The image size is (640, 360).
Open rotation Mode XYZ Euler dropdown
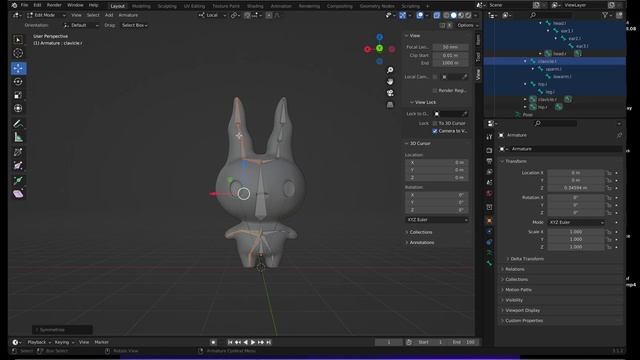576,222
